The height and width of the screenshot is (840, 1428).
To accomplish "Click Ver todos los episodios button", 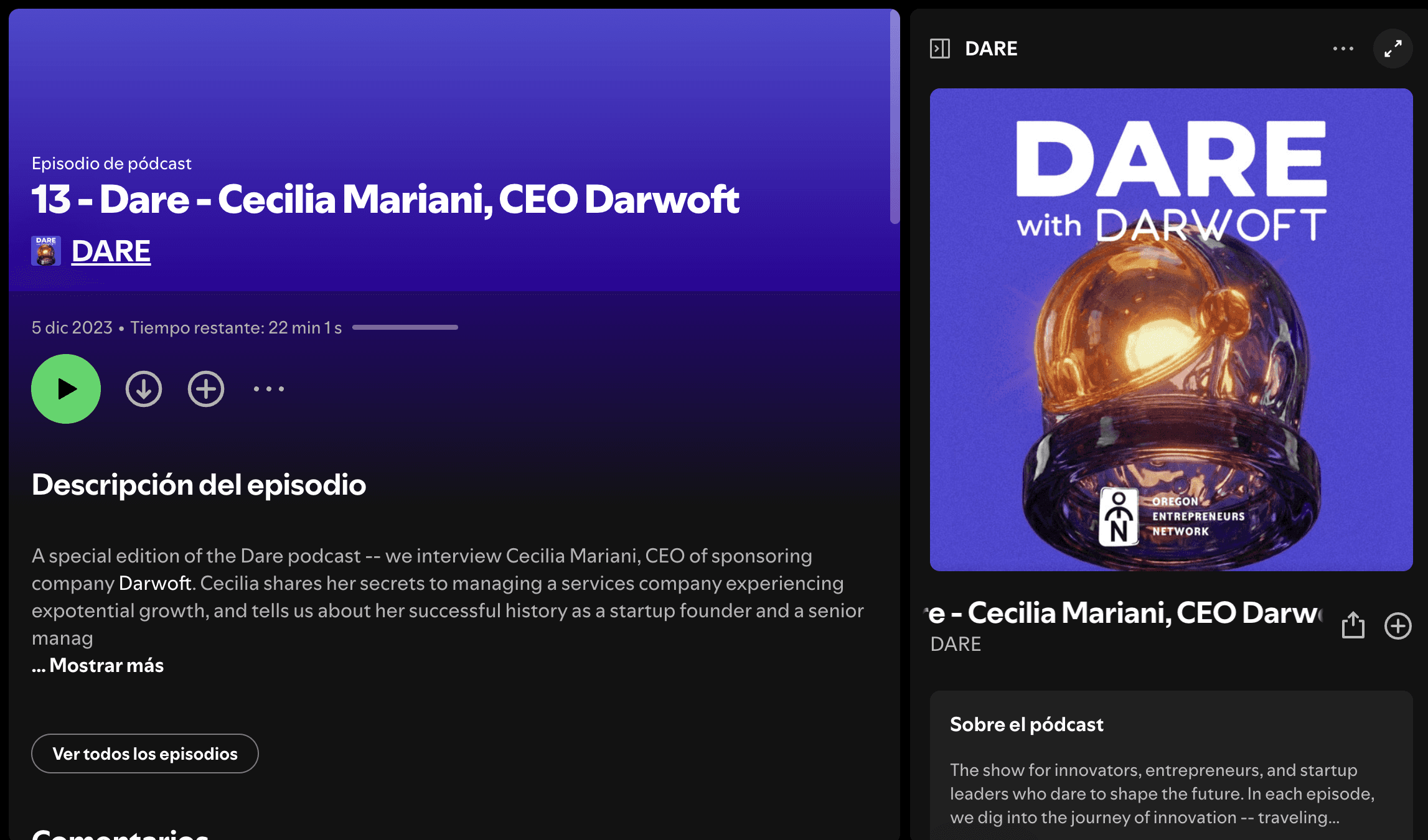I will coord(145,754).
